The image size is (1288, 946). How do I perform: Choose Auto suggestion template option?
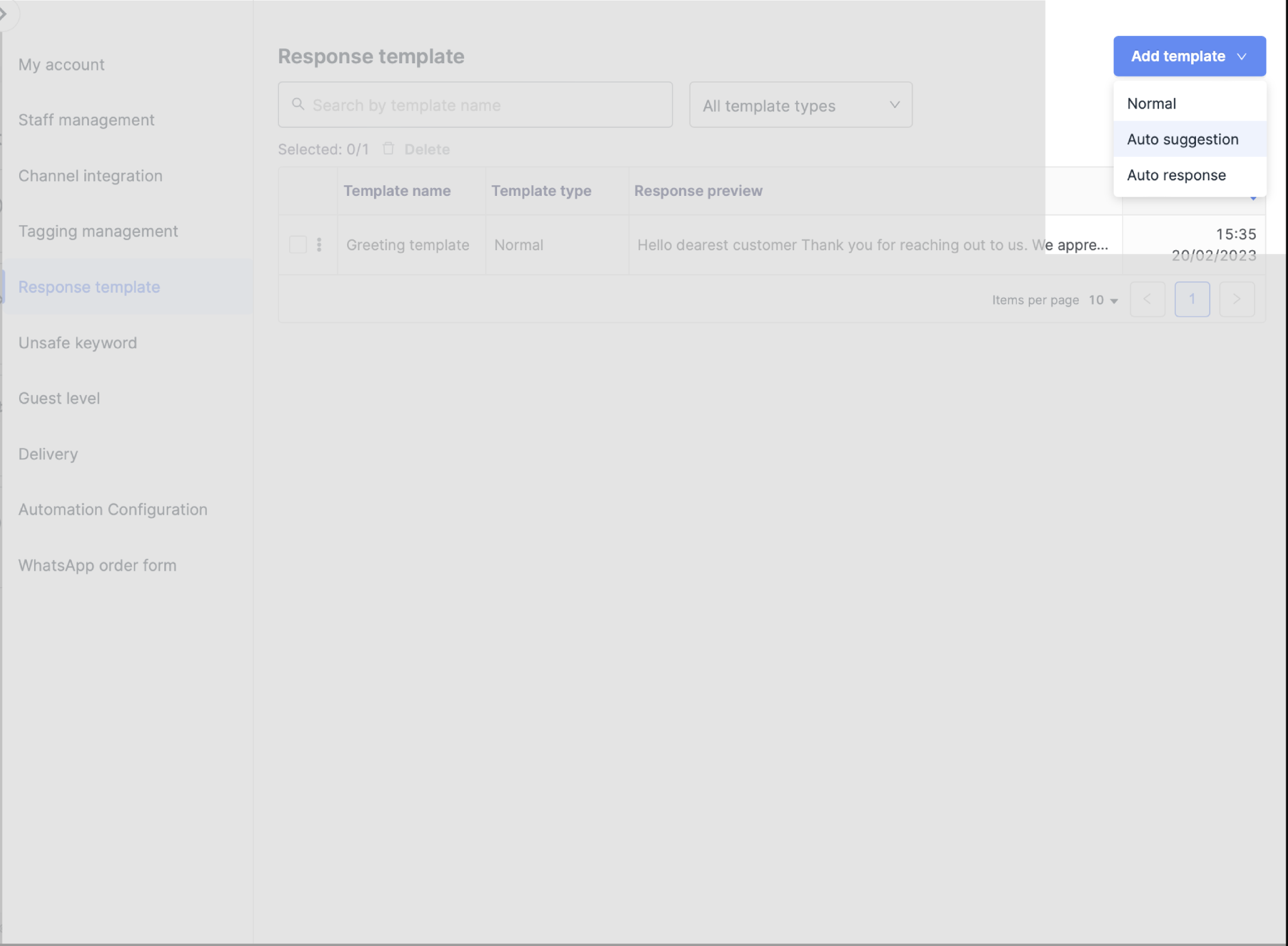1182,140
